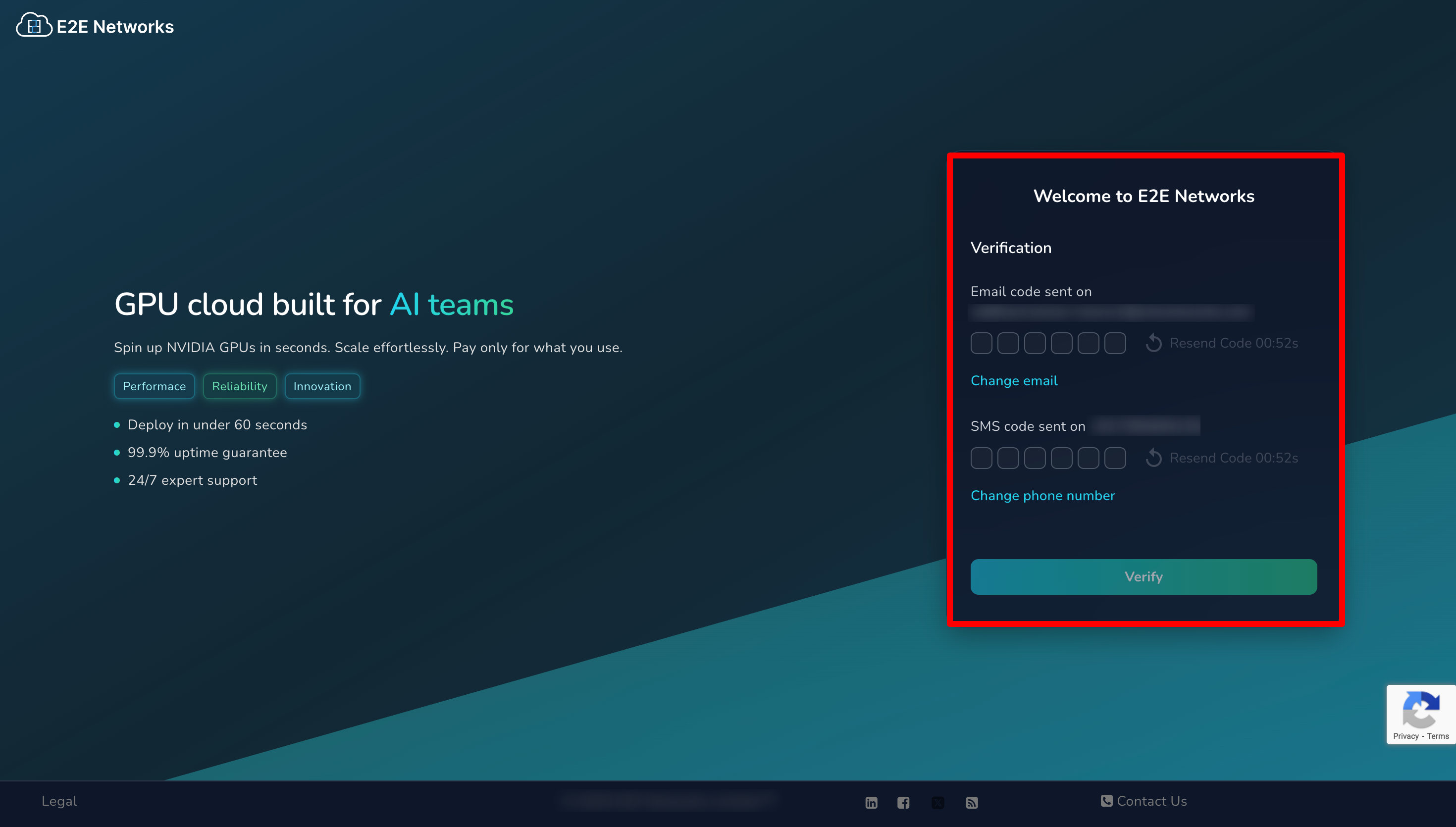Click the "Welcome to E2E Networks" heading
The height and width of the screenshot is (827, 1456).
click(x=1144, y=196)
